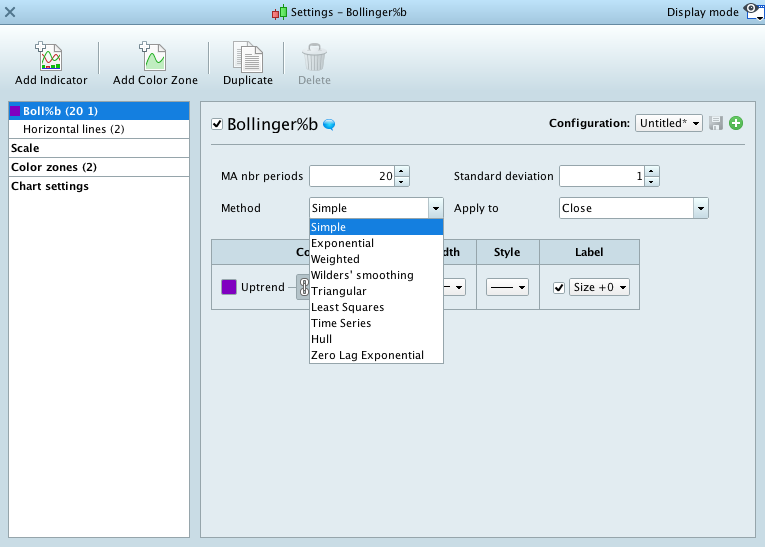This screenshot has height=547, width=765.
Task: Select Time Series method option
Action: (376, 323)
